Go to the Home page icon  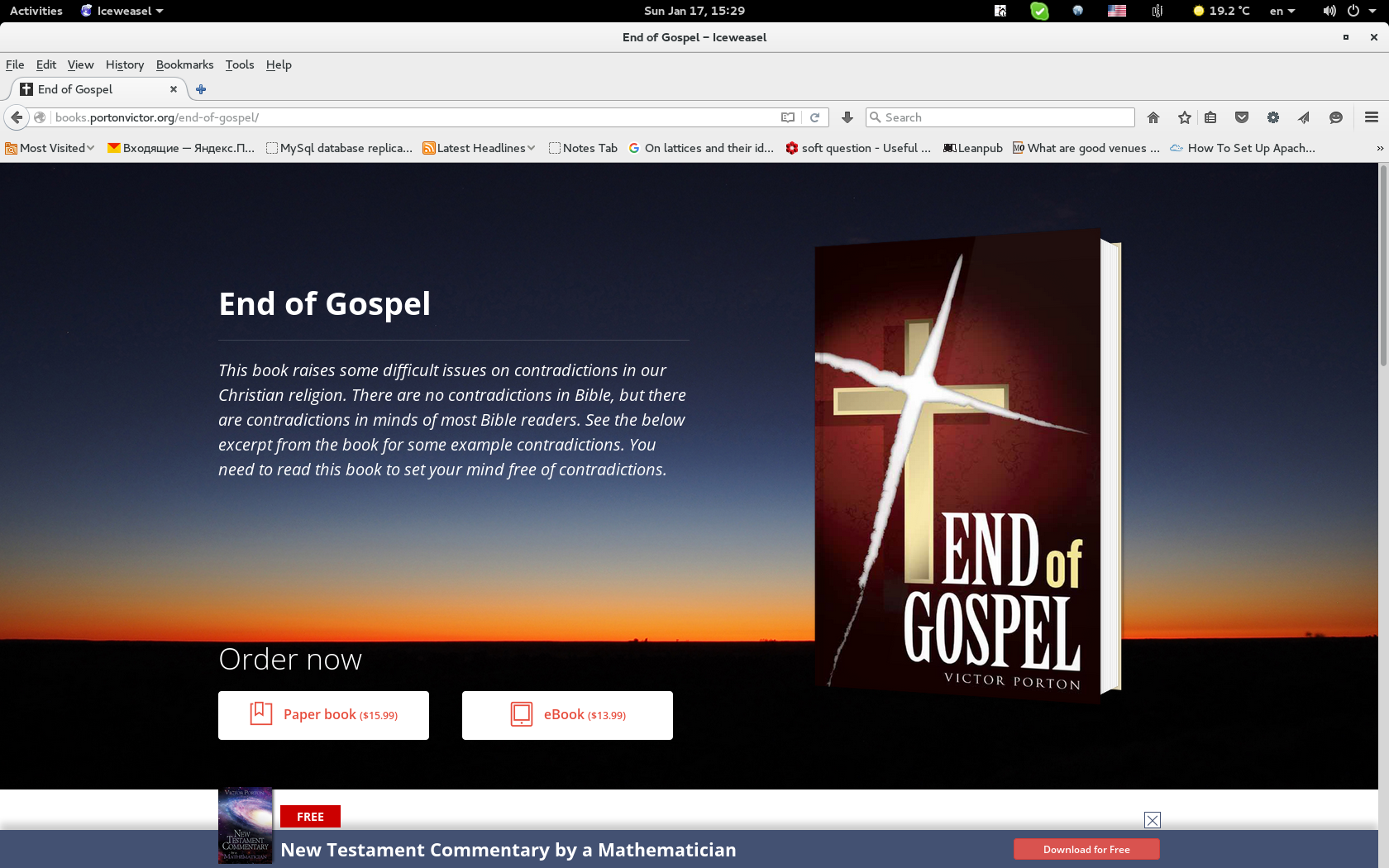(x=1153, y=117)
